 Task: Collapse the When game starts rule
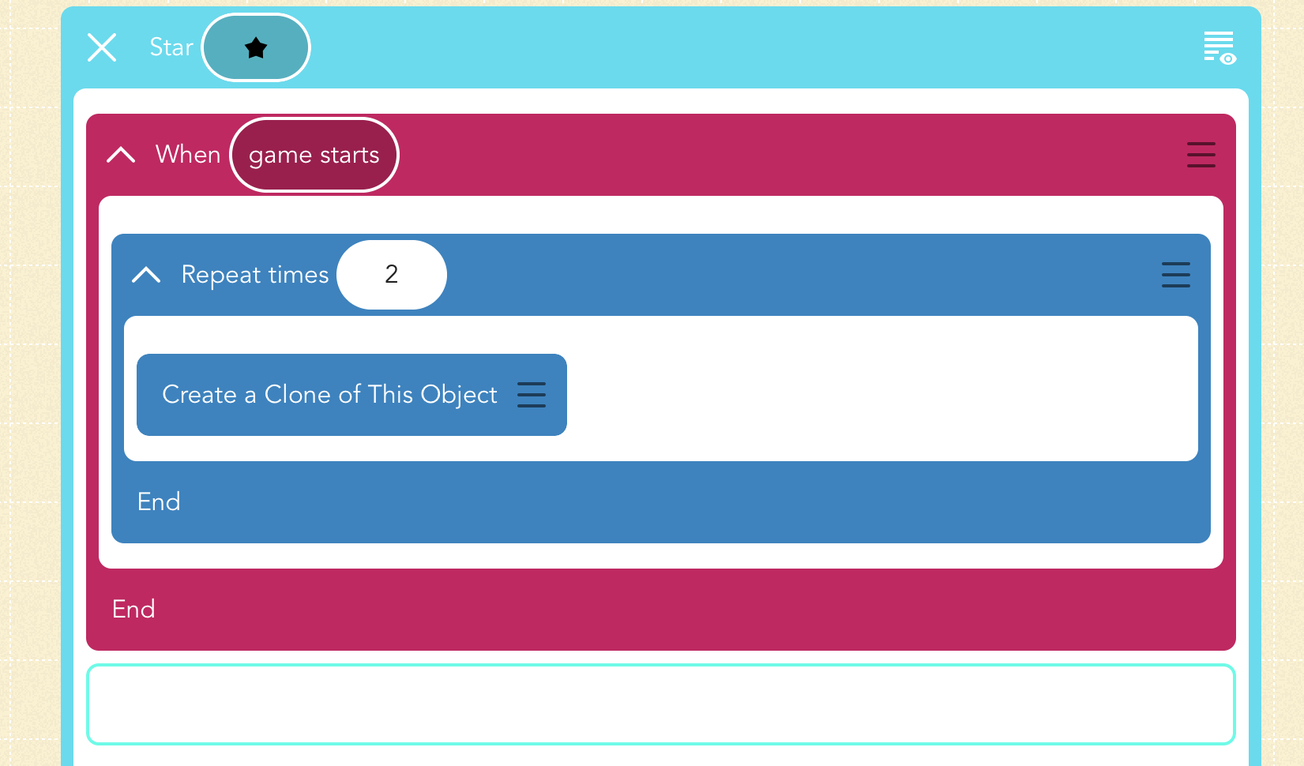[x=121, y=155]
